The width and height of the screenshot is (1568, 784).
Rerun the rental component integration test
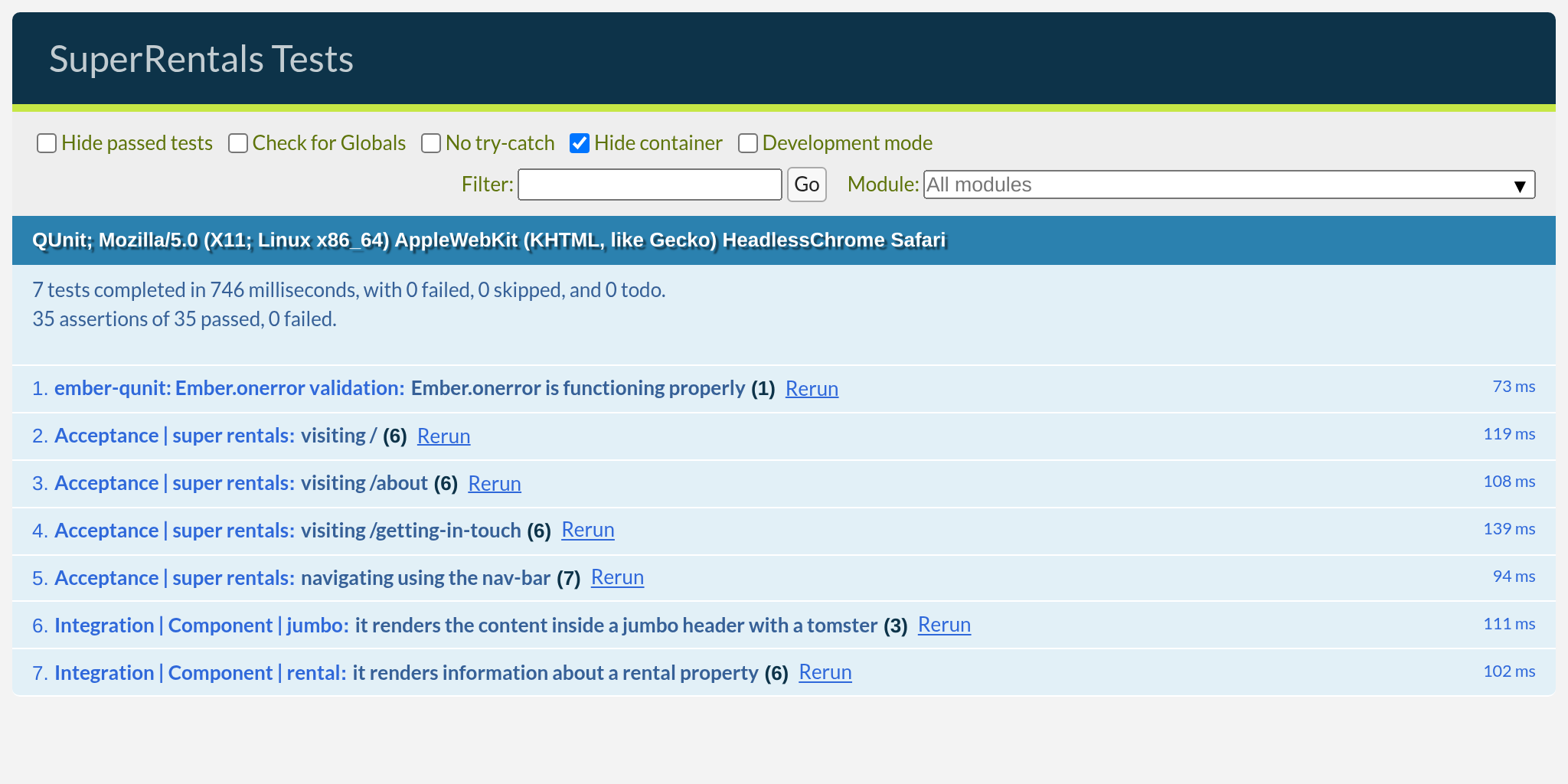click(825, 672)
